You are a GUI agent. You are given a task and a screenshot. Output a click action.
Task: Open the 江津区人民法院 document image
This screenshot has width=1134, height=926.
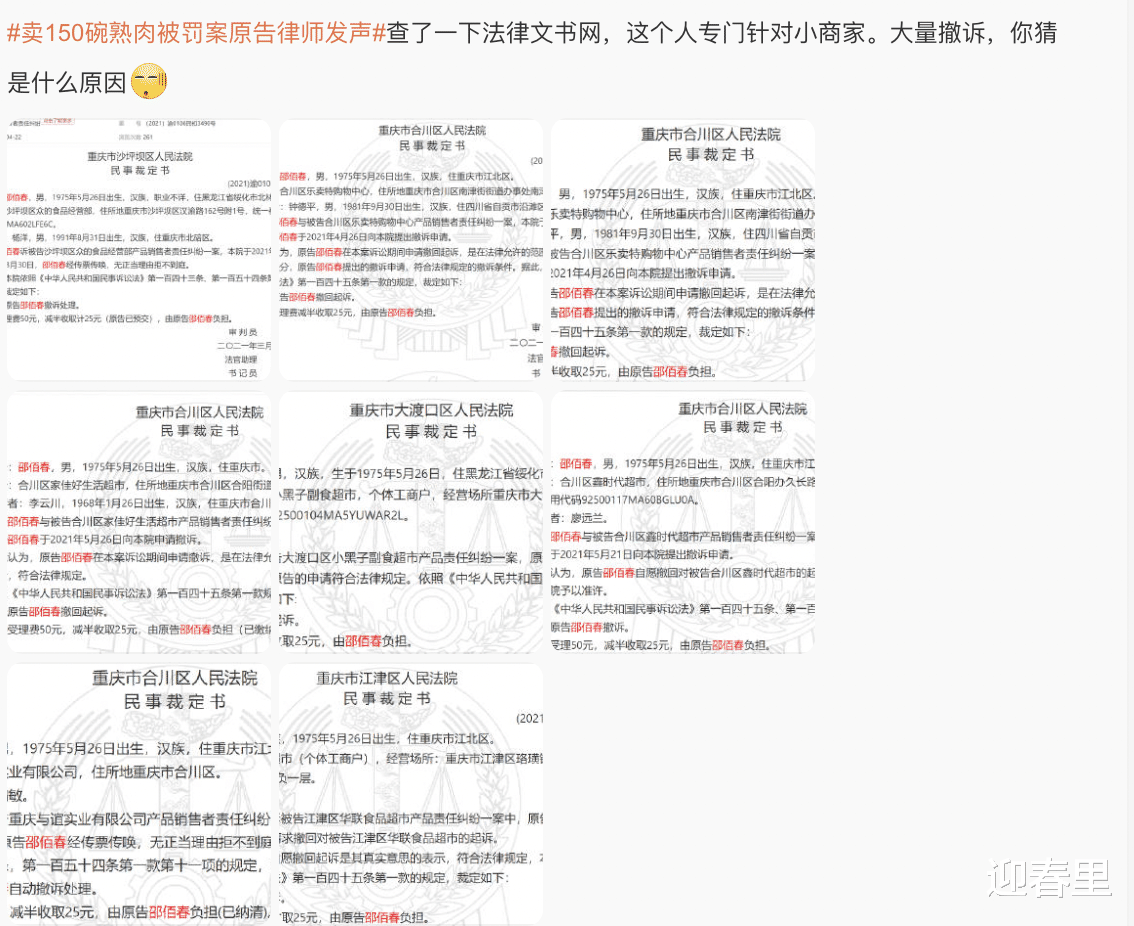410,790
